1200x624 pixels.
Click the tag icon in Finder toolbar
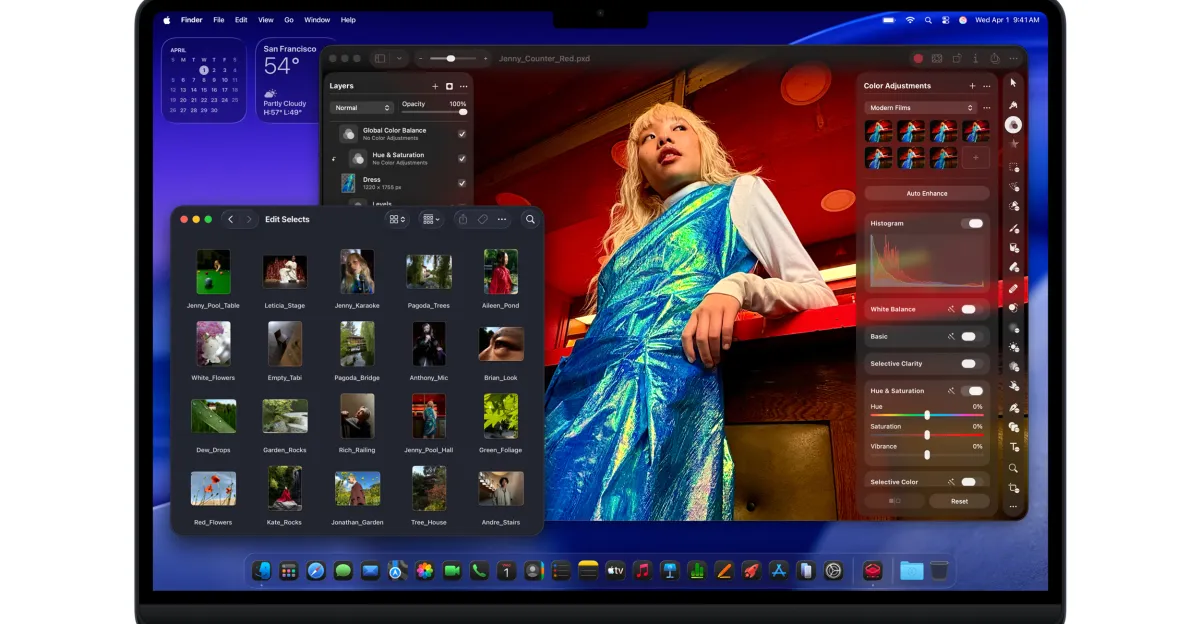point(482,220)
